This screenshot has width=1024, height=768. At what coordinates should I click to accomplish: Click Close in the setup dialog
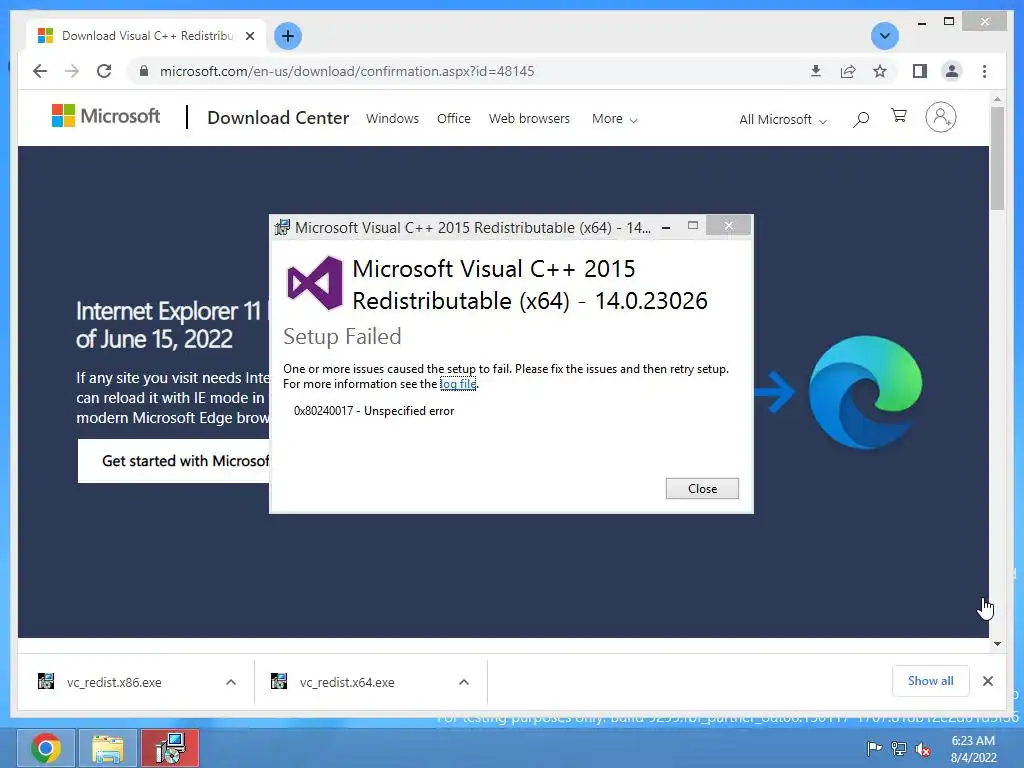point(702,488)
